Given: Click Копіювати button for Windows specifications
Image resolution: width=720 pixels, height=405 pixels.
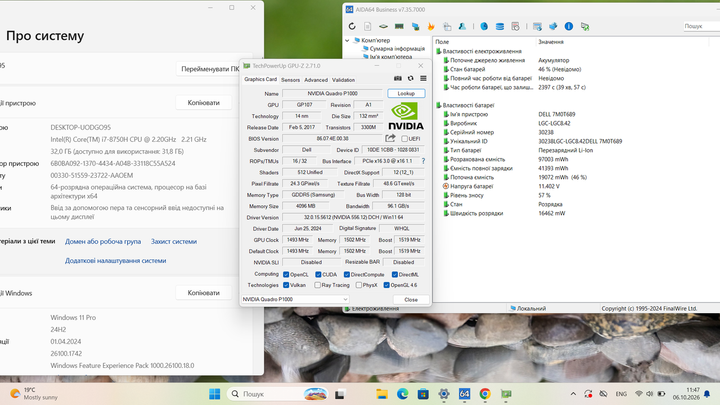Looking at the screenshot, I should pos(203,293).
